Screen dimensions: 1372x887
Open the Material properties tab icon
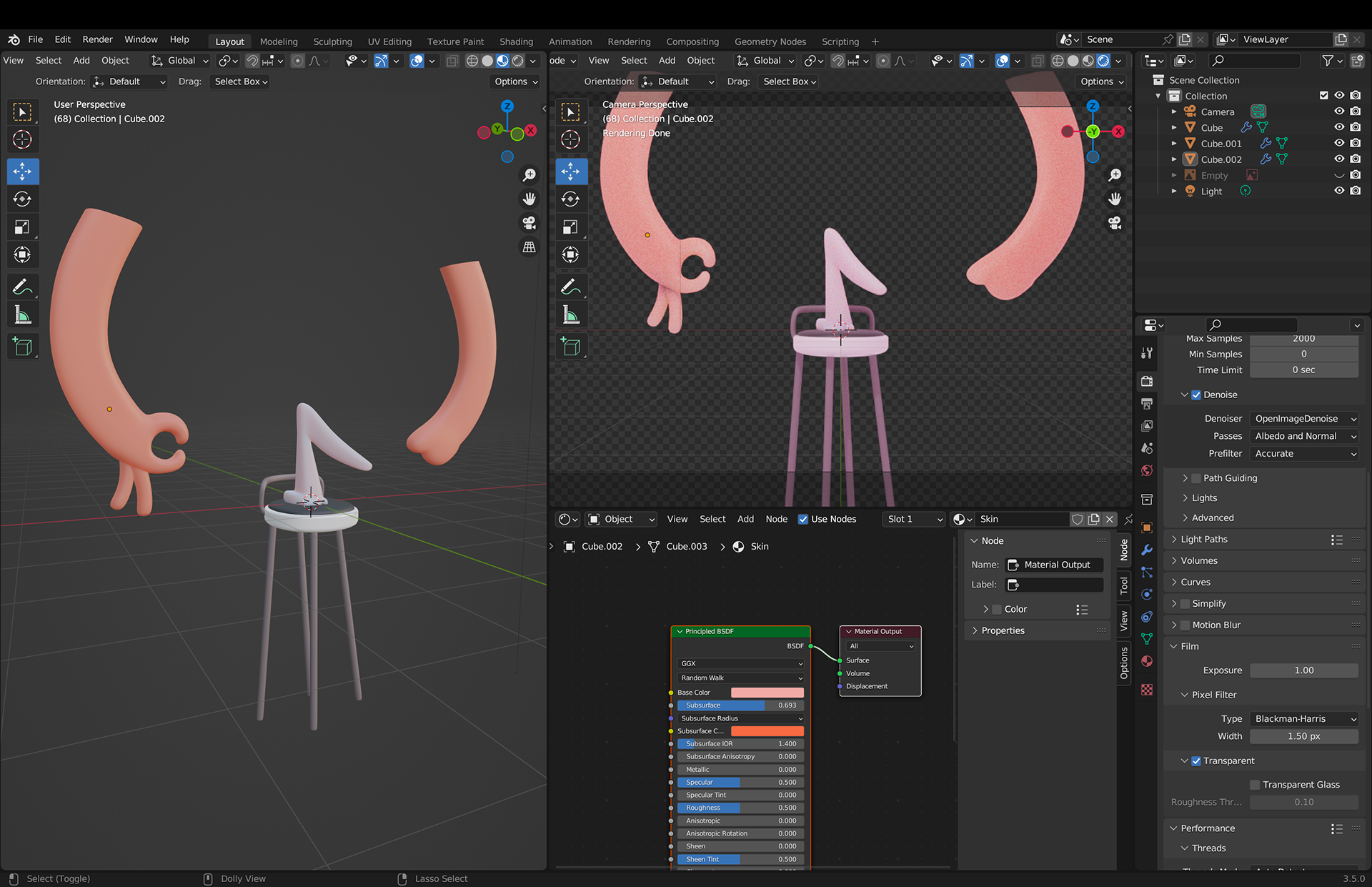(x=1147, y=661)
